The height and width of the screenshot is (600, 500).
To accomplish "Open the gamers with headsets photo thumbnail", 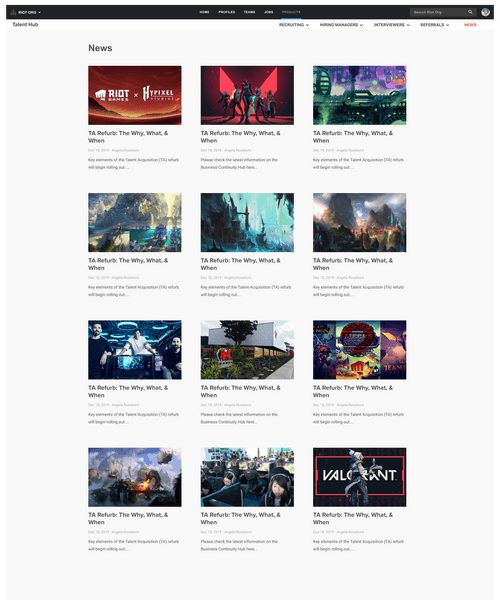I will click(247, 477).
